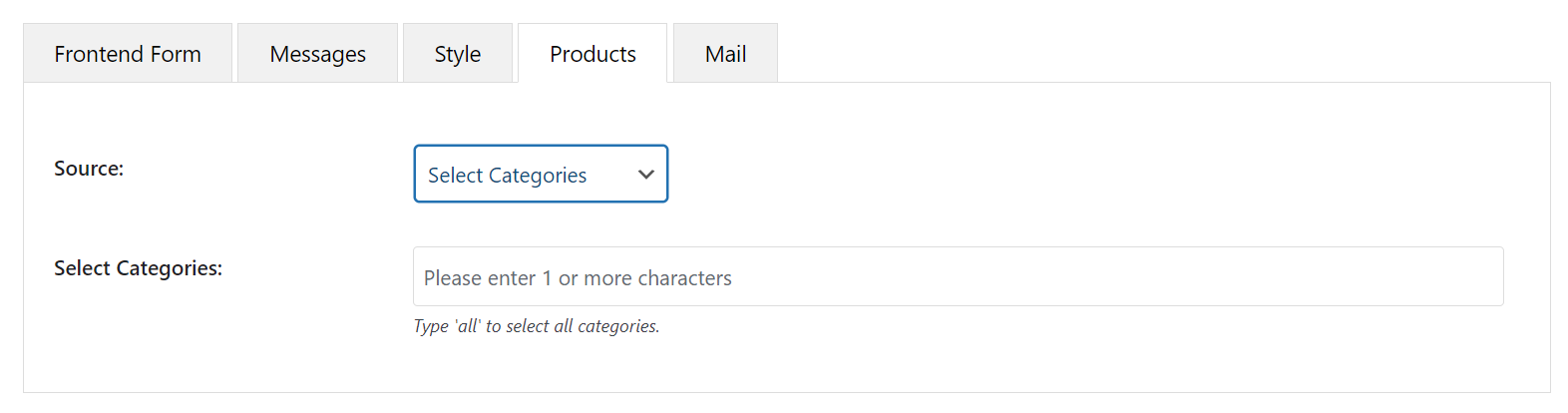Screen dimensions: 1568x413
Task: Click the 'Please enter 1 or more characters' placeholder
Action: click(578, 278)
